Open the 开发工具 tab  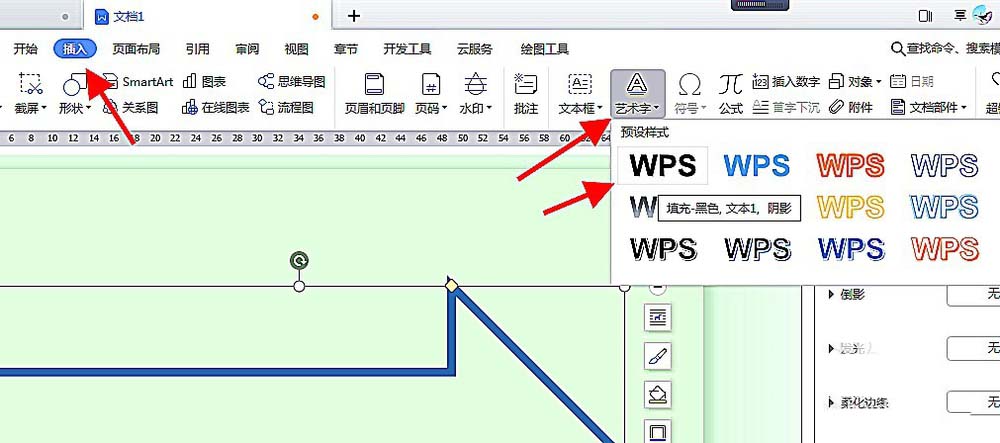pos(408,49)
